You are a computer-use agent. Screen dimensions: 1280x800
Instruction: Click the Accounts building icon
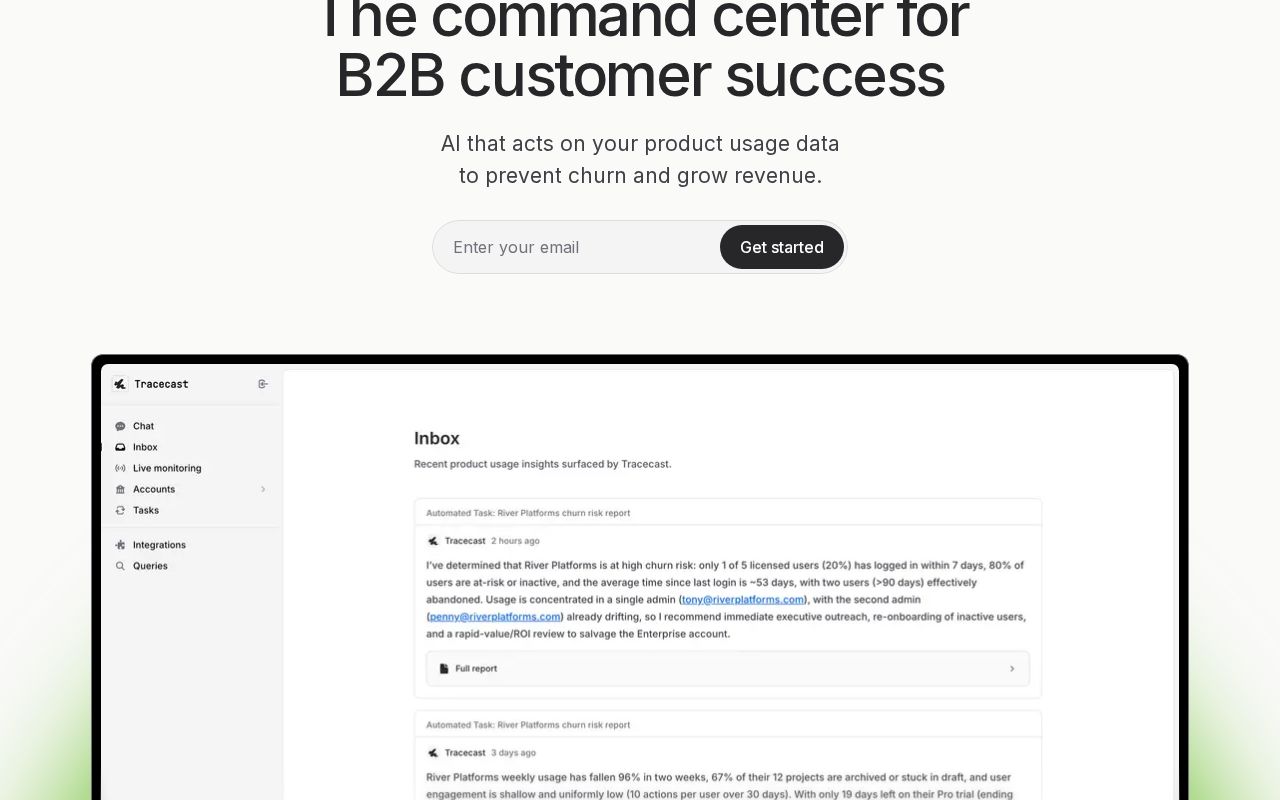[120, 489]
